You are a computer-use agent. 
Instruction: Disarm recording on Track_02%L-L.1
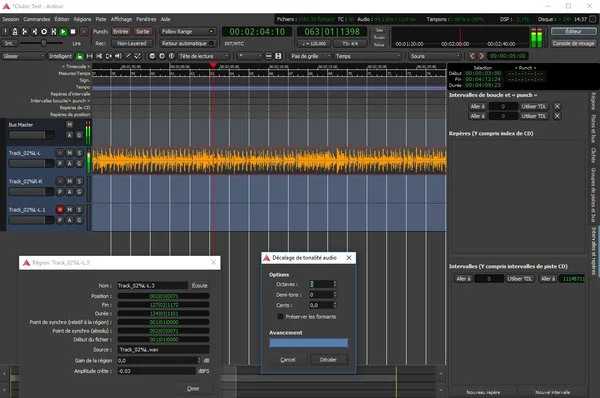click(60, 210)
